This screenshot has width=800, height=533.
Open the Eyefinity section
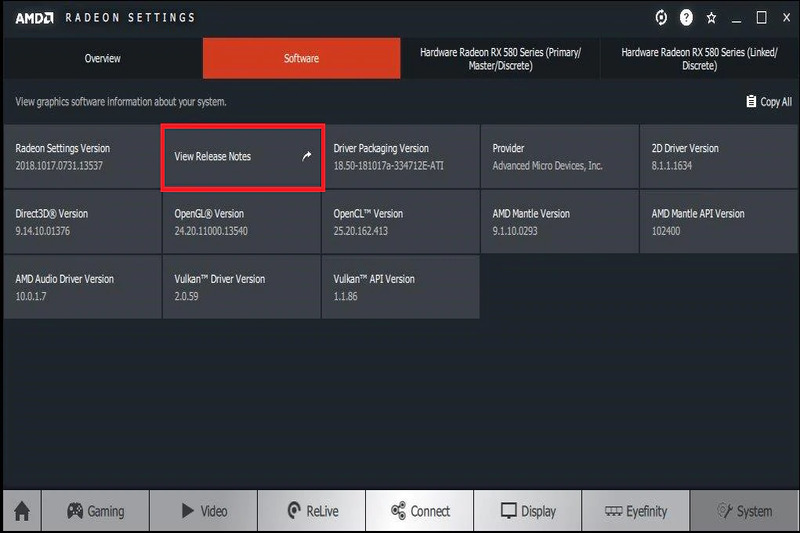click(636, 511)
